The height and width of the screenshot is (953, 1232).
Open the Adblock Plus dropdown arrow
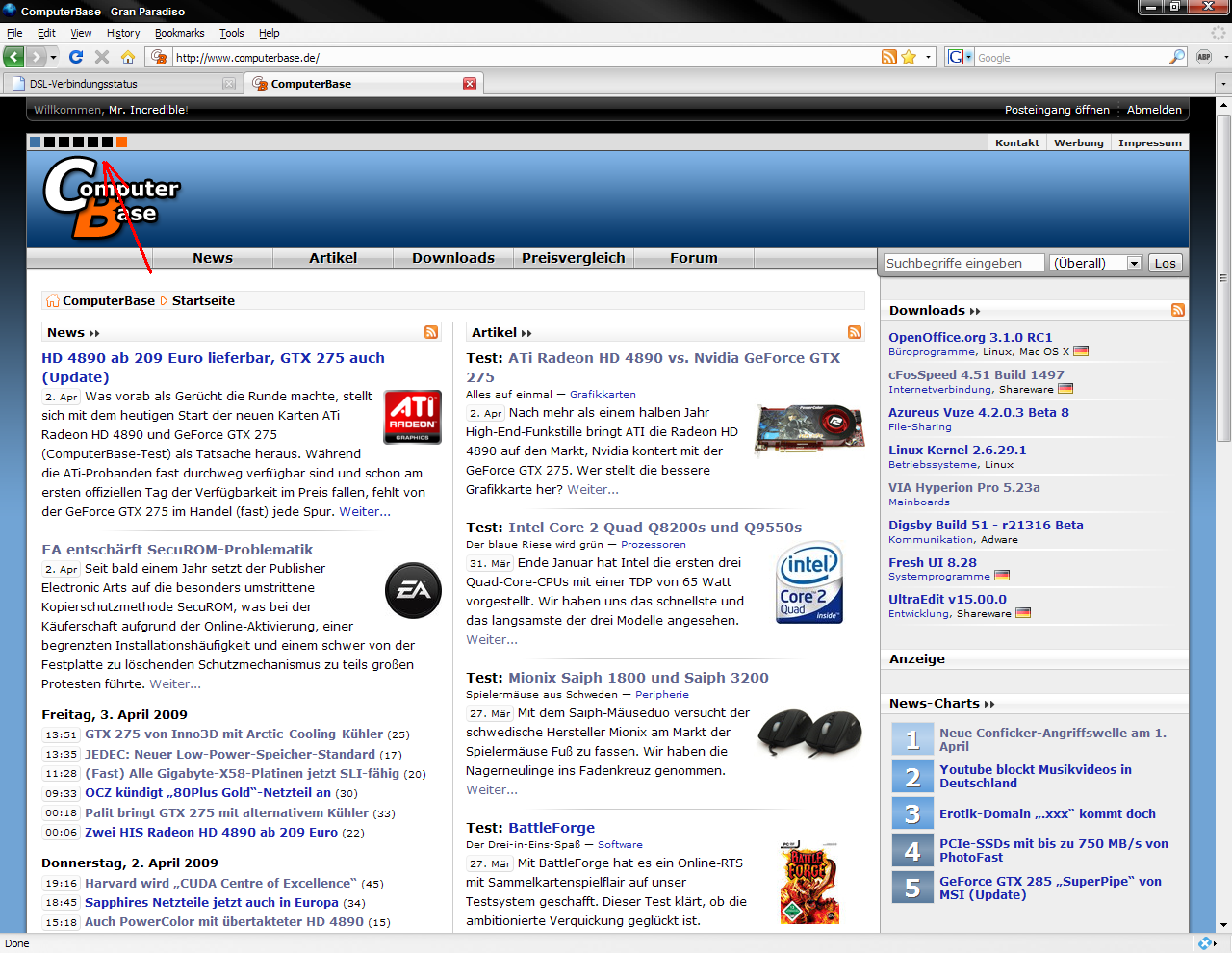(1225, 58)
